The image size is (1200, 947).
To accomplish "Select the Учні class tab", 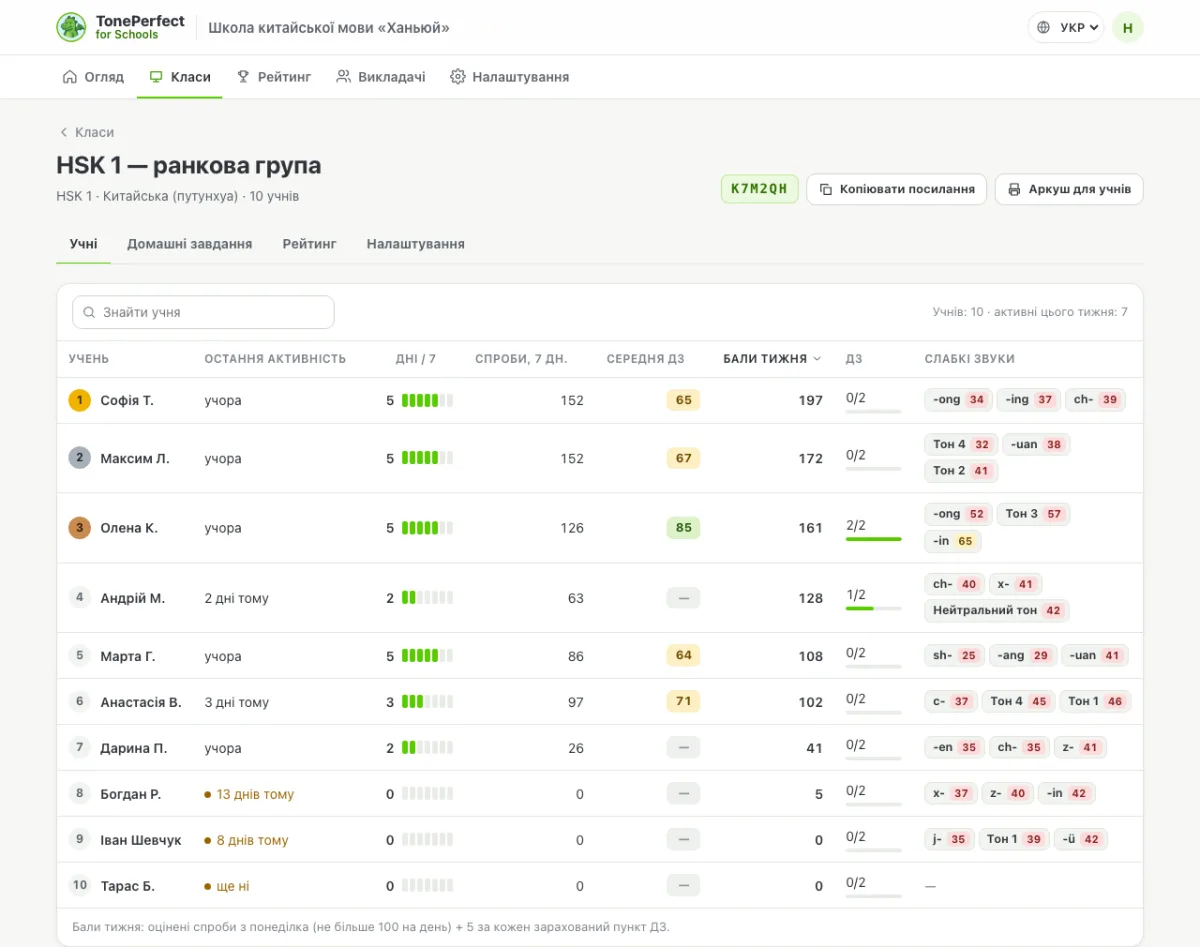I will click(84, 244).
